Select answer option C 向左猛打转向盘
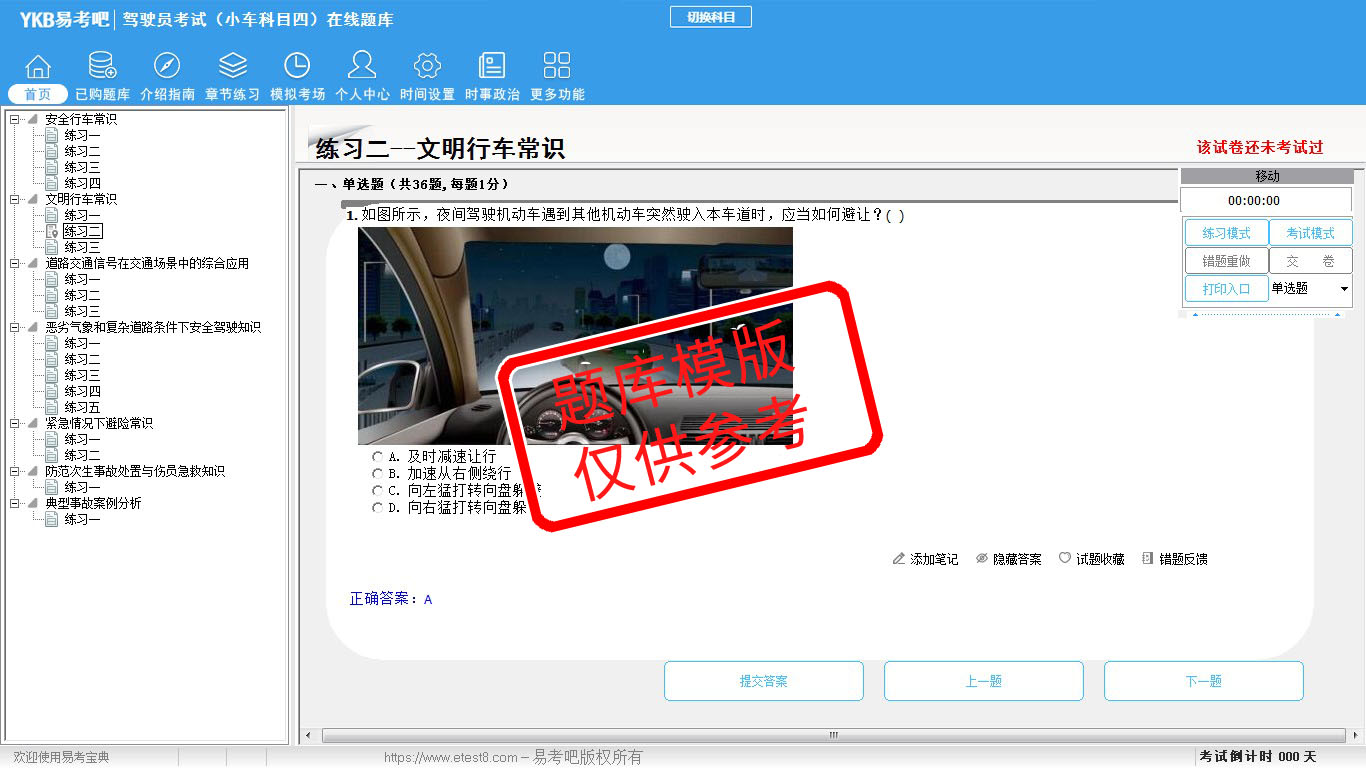The height and width of the screenshot is (768, 1366). [x=377, y=491]
